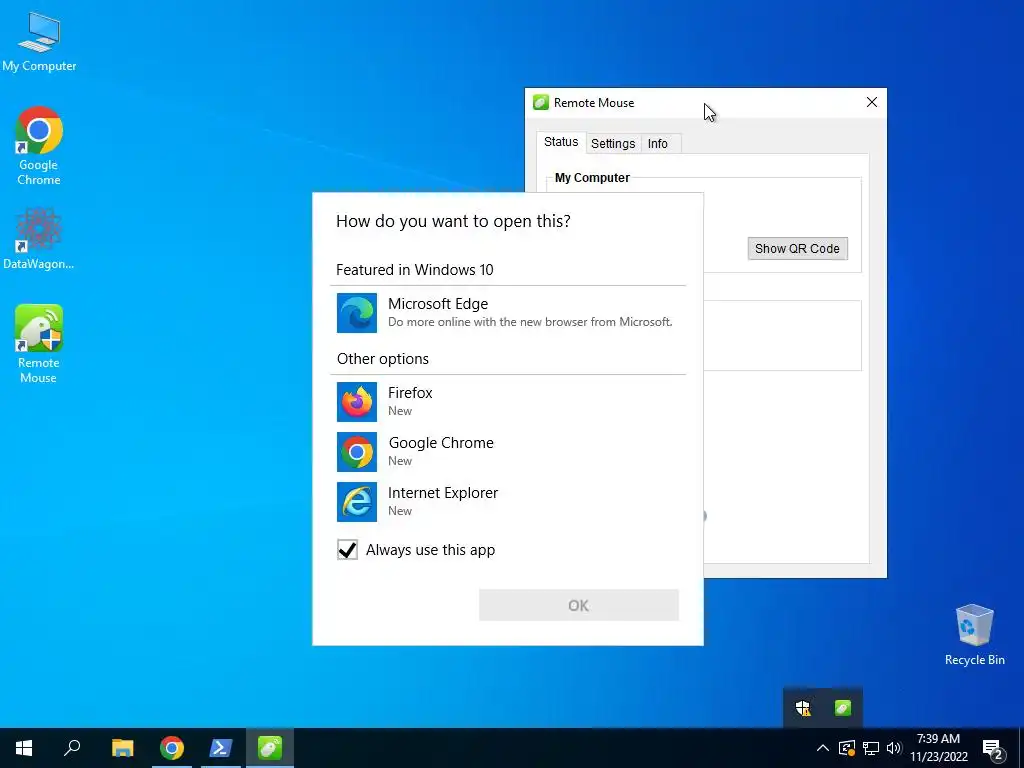Open the Windows Start menu
This screenshot has width=1024, height=768.
pos(24,748)
